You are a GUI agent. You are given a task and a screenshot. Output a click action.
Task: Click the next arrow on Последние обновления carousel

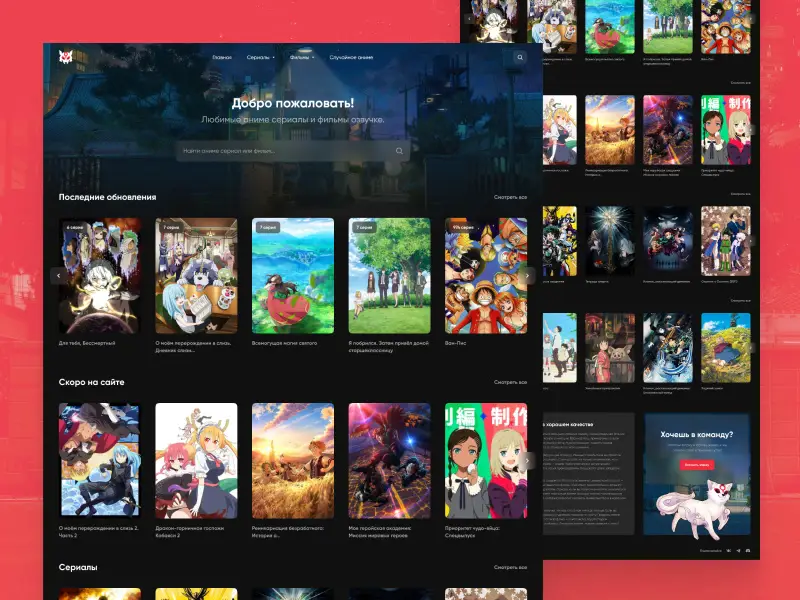528,276
